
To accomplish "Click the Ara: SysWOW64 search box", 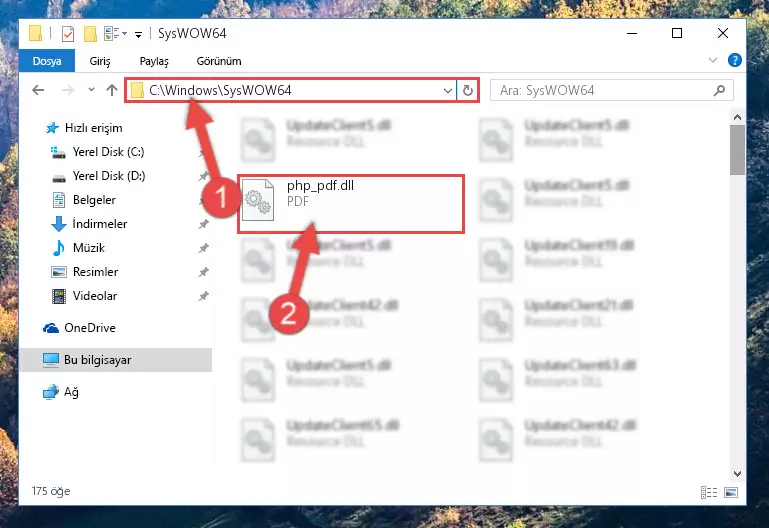I will 612,90.
